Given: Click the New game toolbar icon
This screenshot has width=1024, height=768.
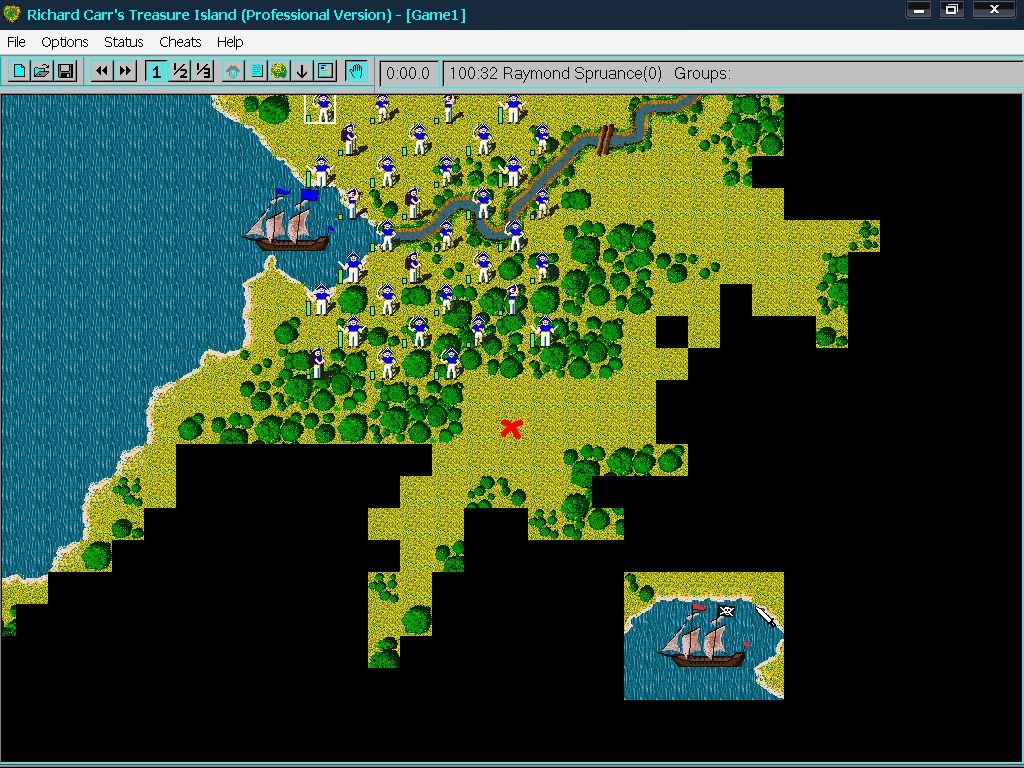Looking at the screenshot, I should (x=20, y=71).
